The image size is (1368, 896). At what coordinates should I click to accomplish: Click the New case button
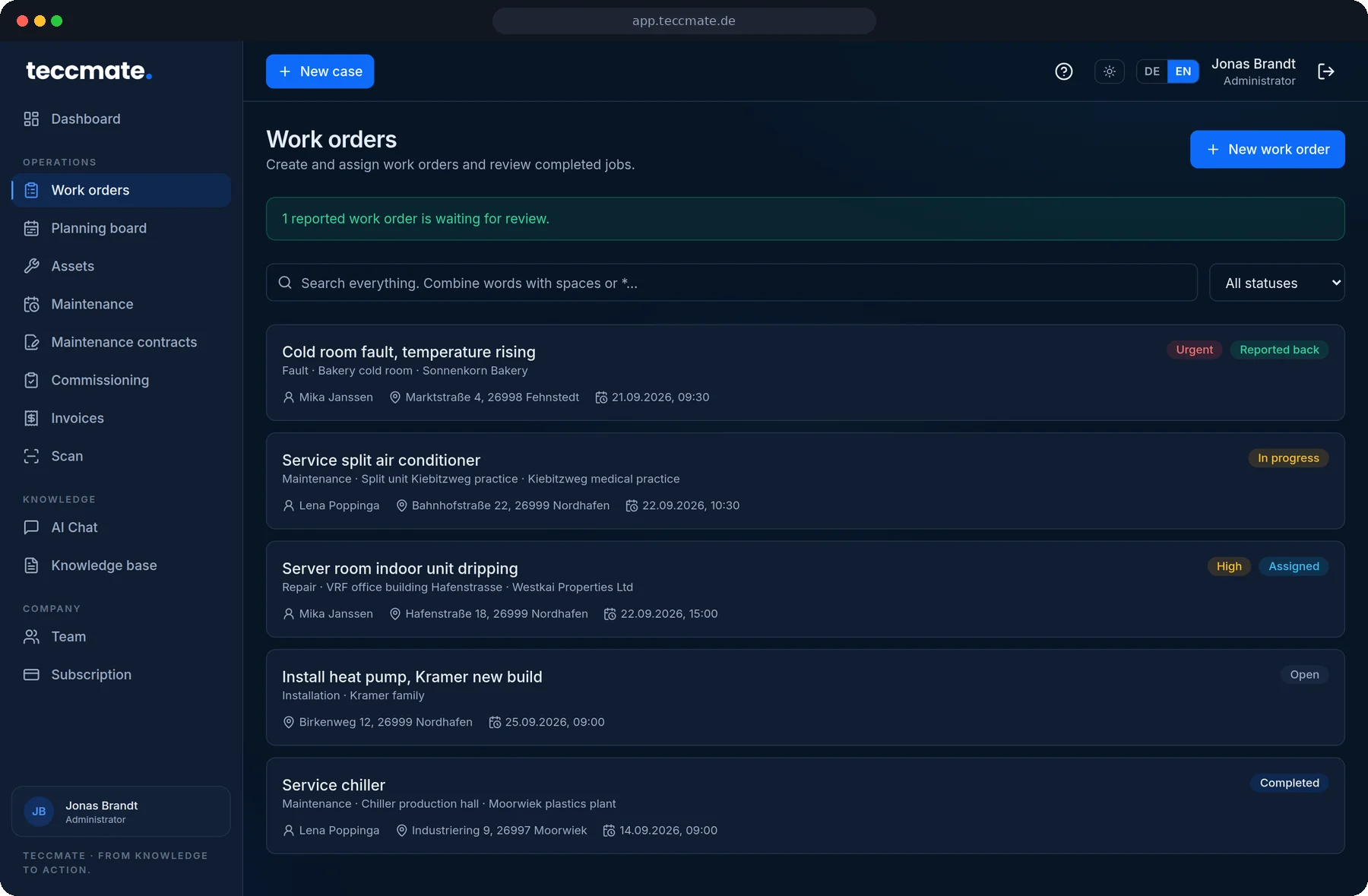[320, 71]
